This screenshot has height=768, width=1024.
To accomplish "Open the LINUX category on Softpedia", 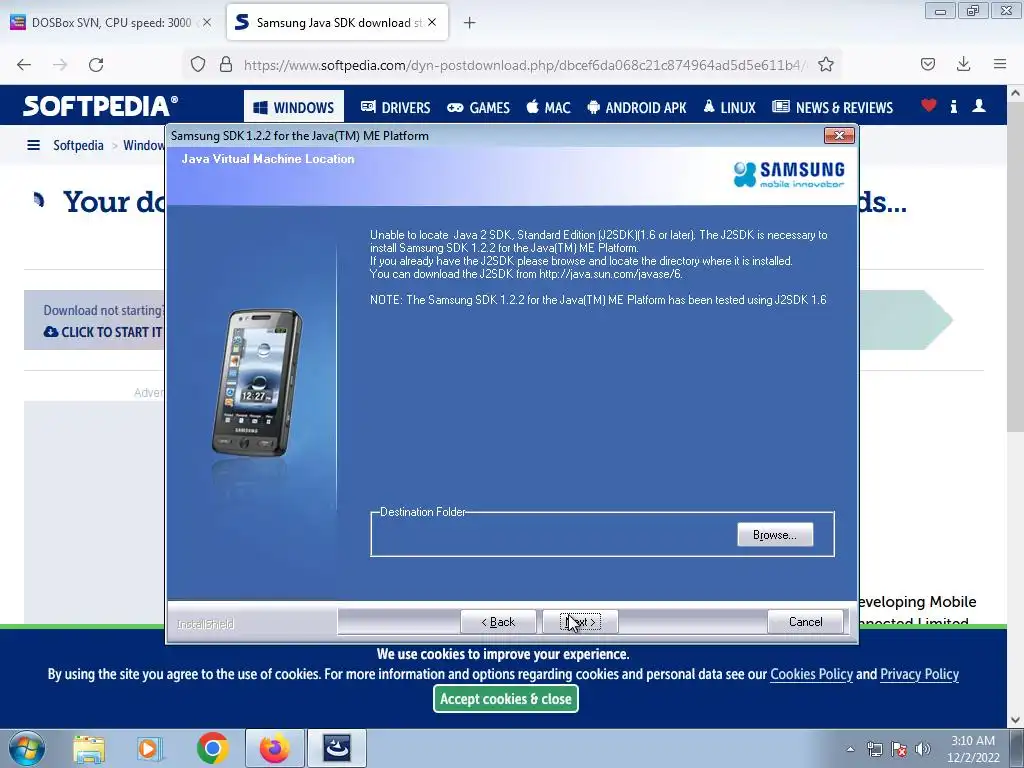I will tap(729, 107).
